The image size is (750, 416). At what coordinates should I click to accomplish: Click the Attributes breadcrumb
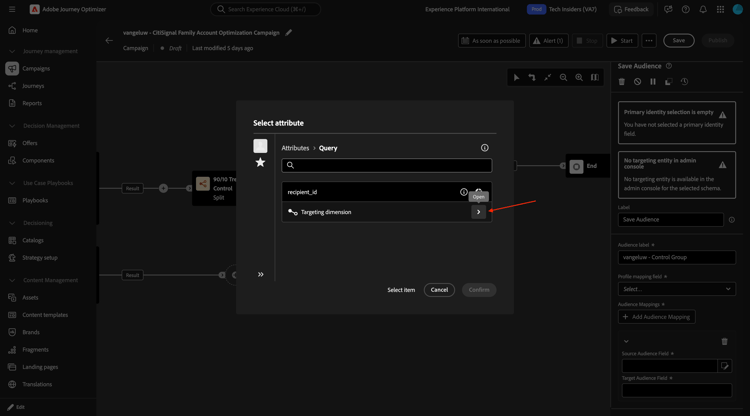(295, 148)
